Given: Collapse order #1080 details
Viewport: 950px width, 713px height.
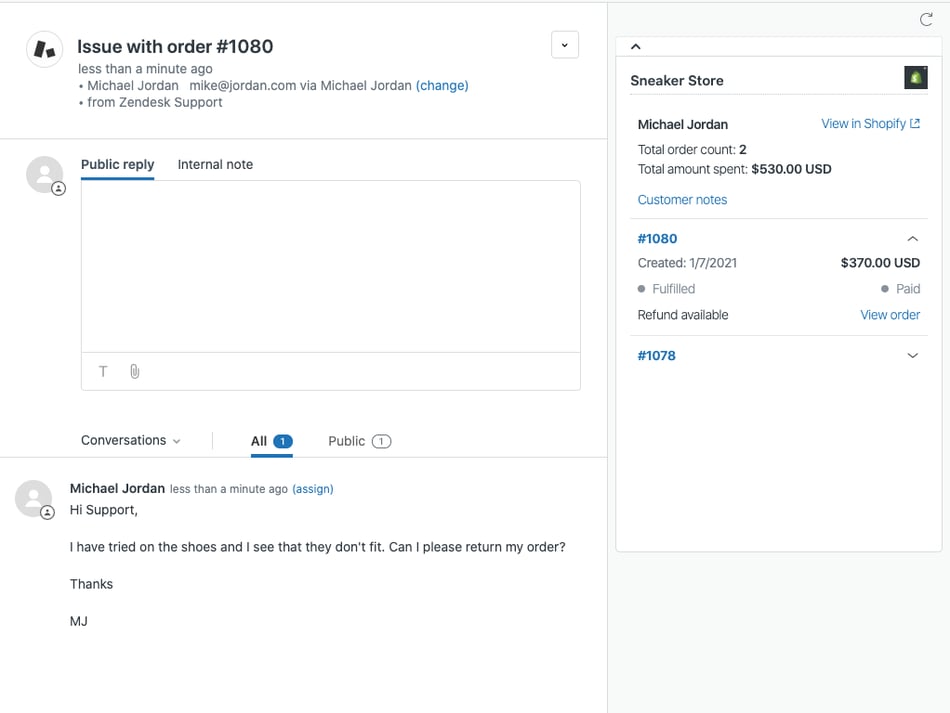Looking at the screenshot, I should 912,239.
